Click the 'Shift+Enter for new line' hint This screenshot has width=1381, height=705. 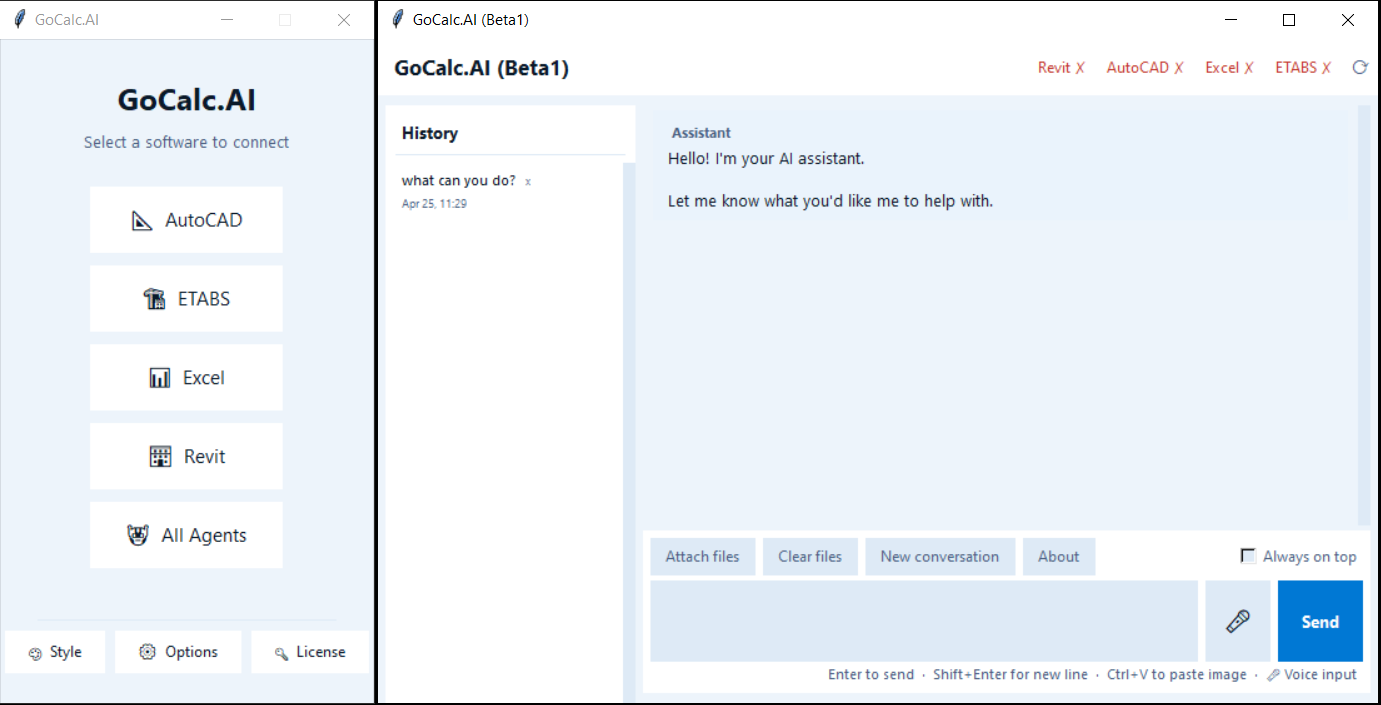pos(1010,675)
